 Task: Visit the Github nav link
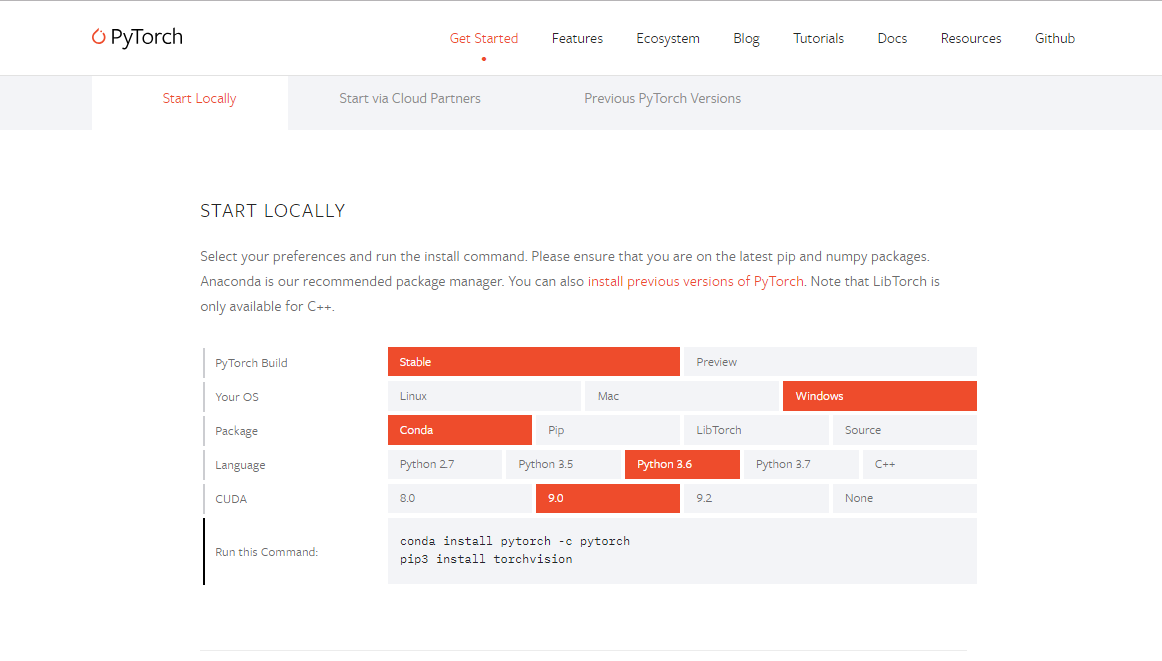pos(1055,39)
